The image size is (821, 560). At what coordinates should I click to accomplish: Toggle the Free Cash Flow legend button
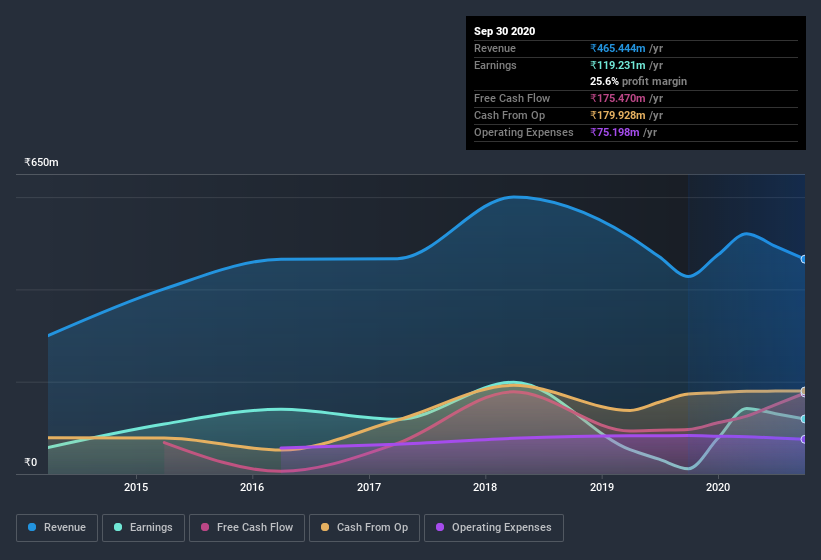point(247,528)
